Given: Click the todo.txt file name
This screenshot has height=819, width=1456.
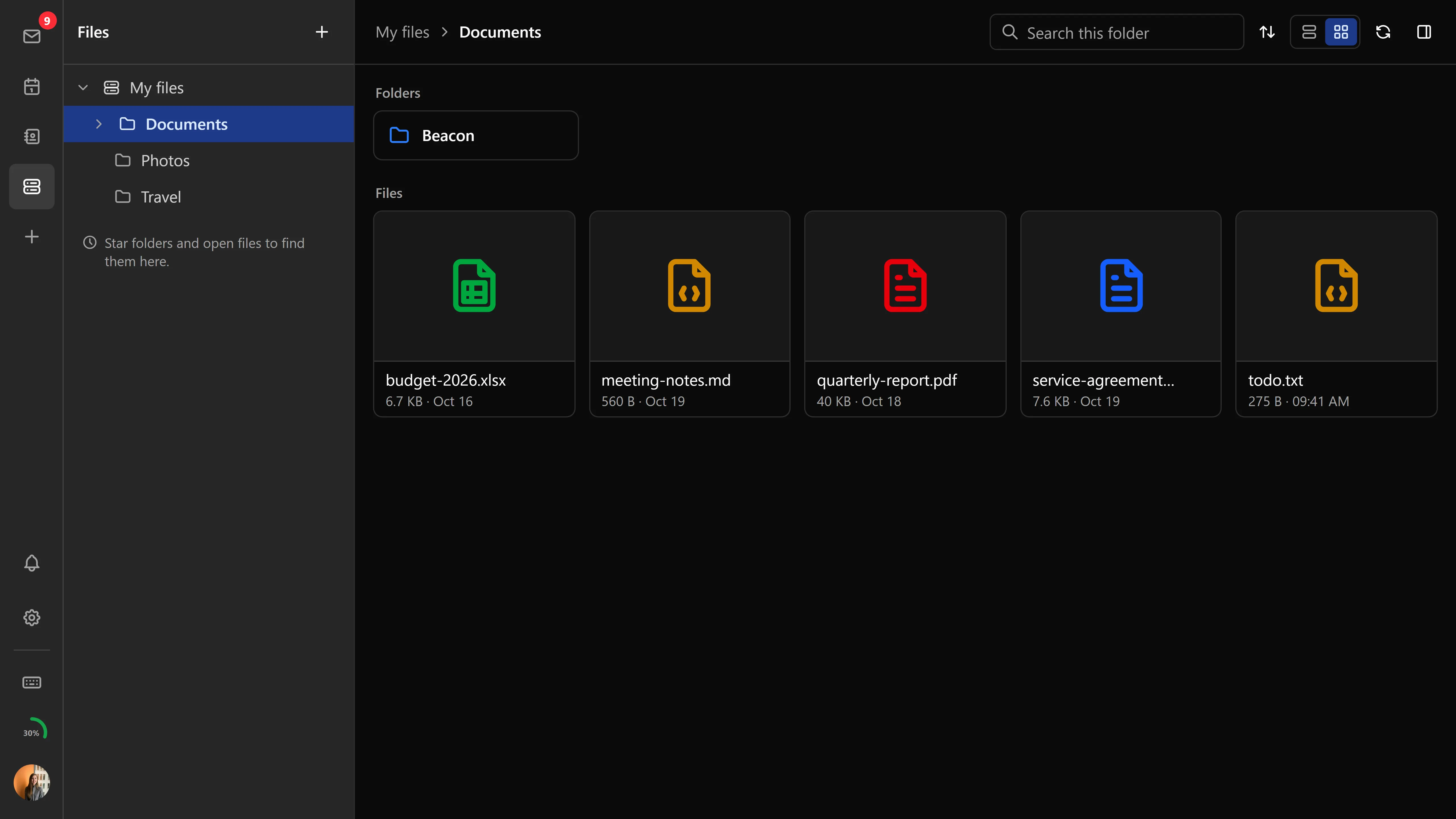Looking at the screenshot, I should tap(1276, 380).
